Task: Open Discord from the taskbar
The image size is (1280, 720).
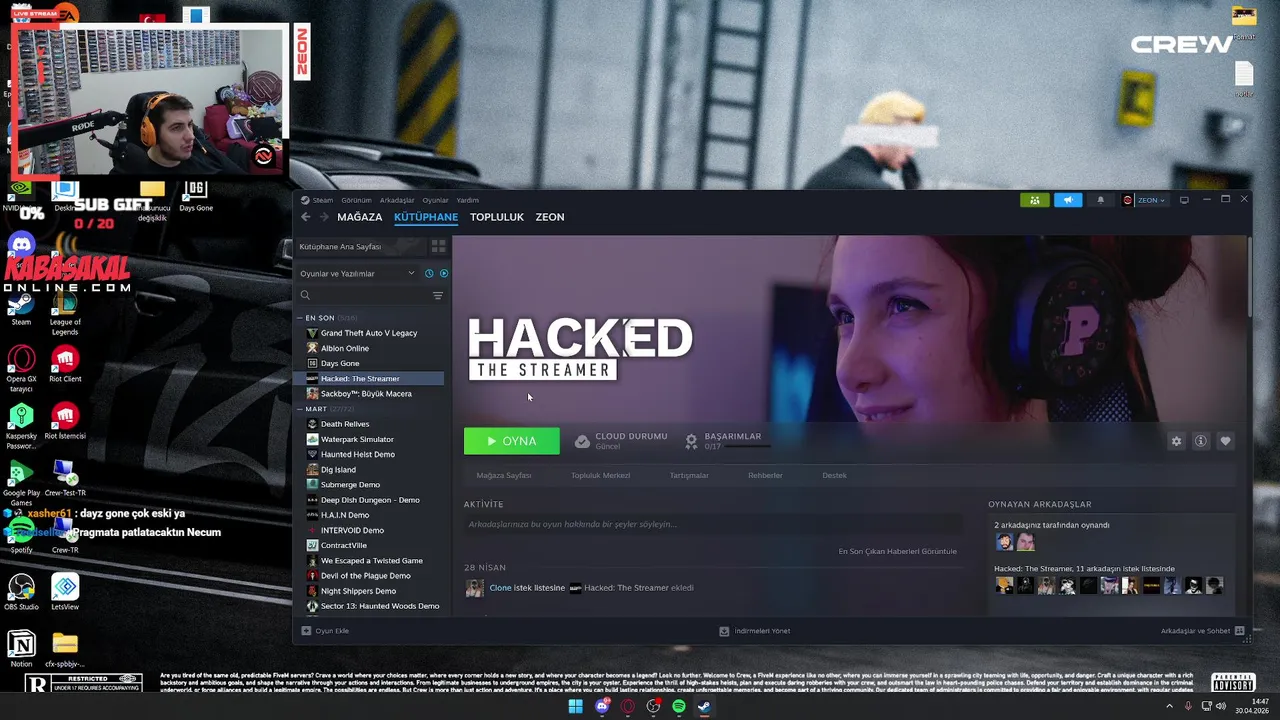Action: pos(602,707)
